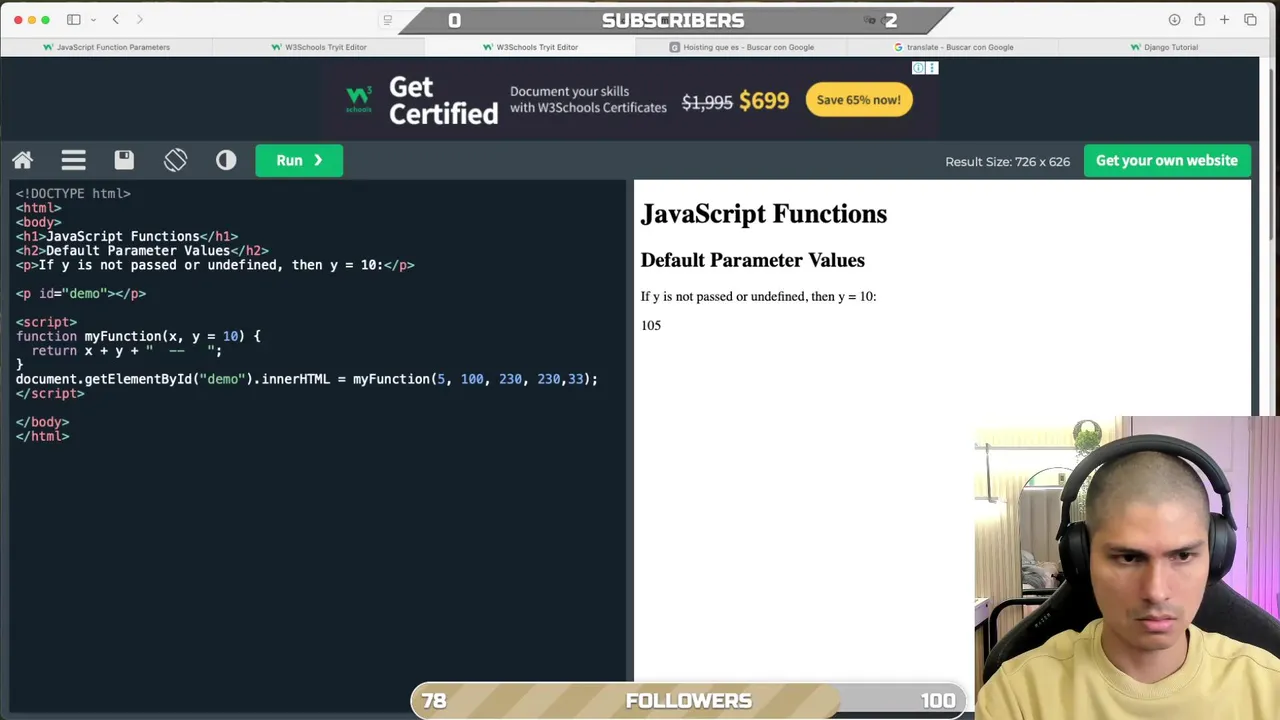Click the followers progress bar overlay
Screen dimensions: 1280x720
click(x=689, y=700)
